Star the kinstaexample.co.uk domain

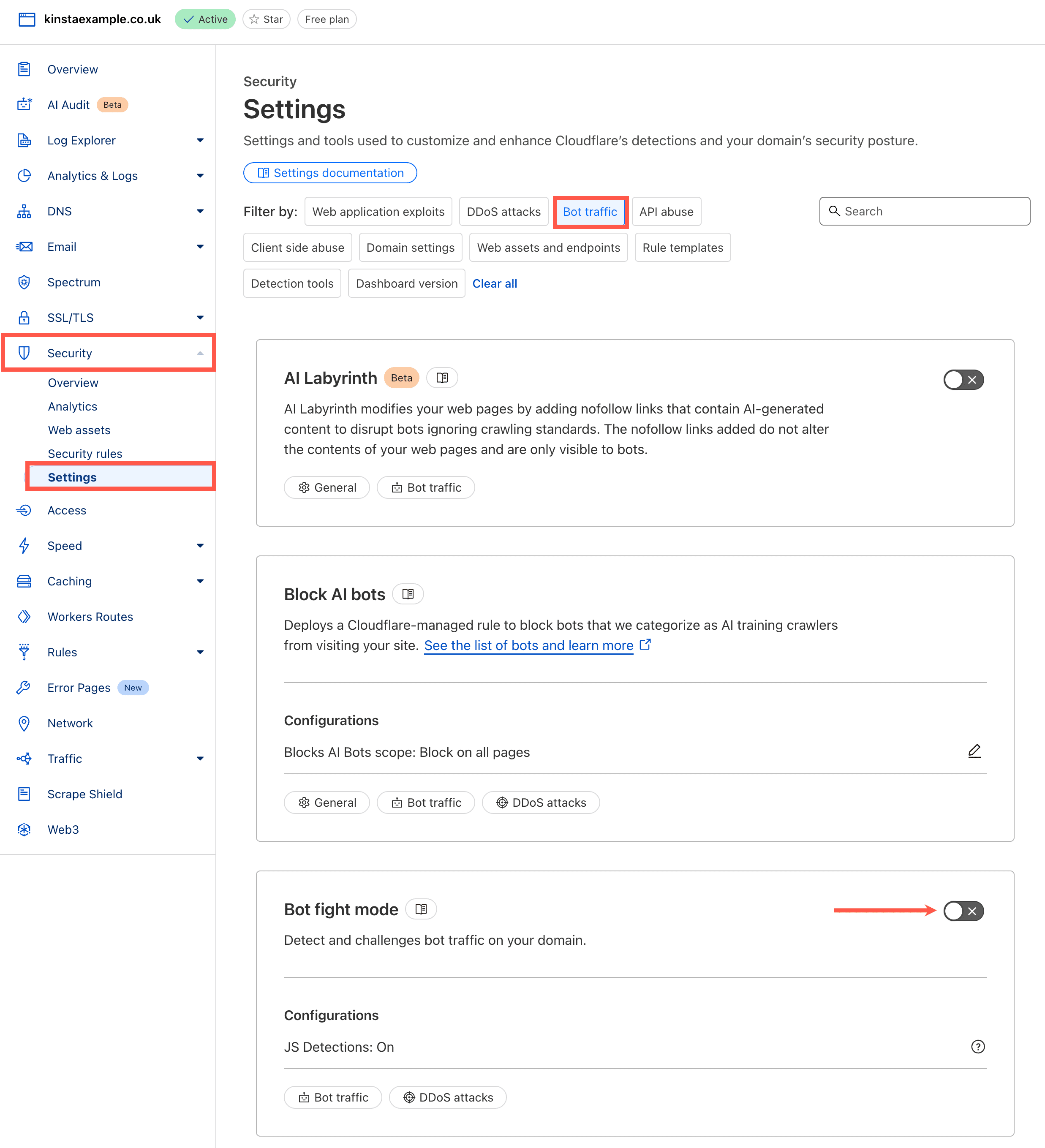tap(266, 19)
